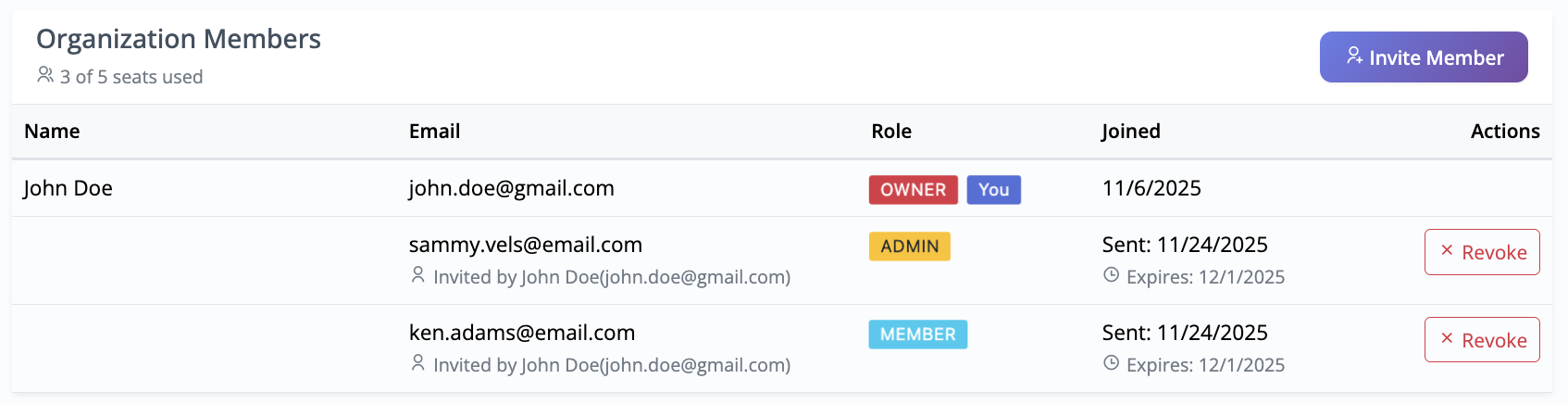The height and width of the screenshot is (404, 1568).
Task: Click the X icon in sammy.vels Revoke button
Action: (x=1447, y=251)
